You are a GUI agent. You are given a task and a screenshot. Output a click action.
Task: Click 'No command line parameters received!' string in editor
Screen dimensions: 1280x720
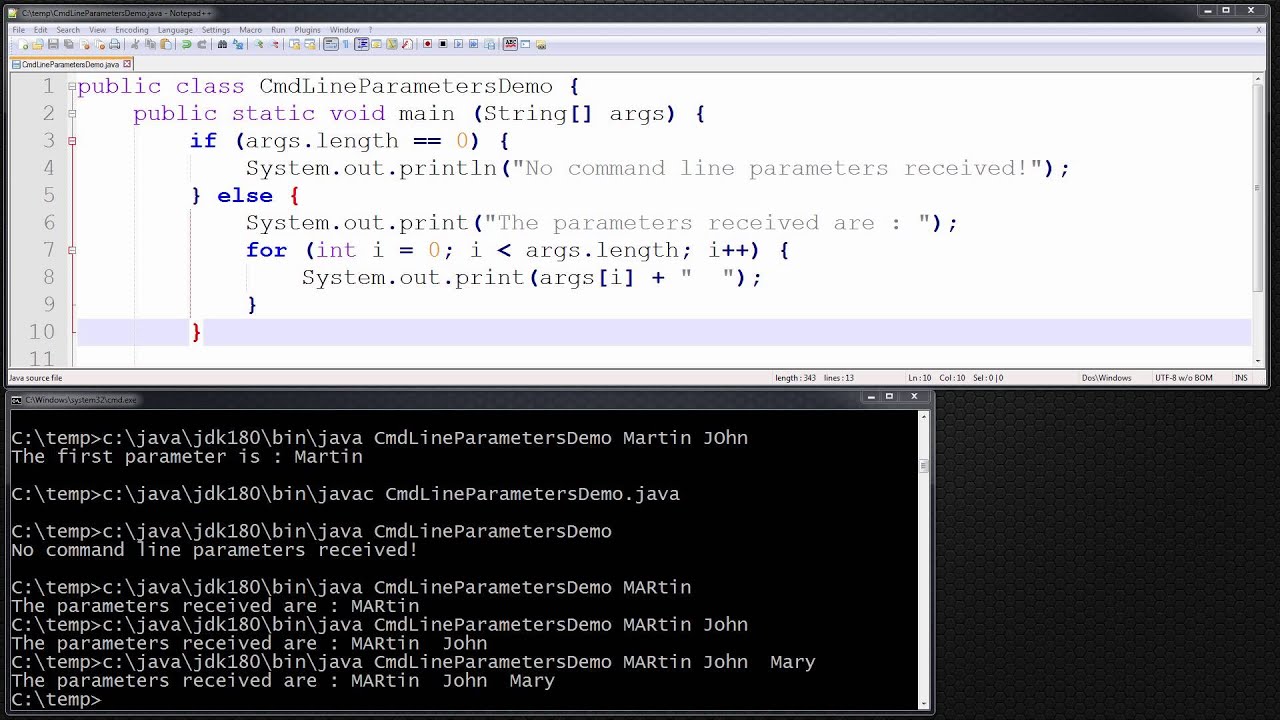click(x=777, y=168)
